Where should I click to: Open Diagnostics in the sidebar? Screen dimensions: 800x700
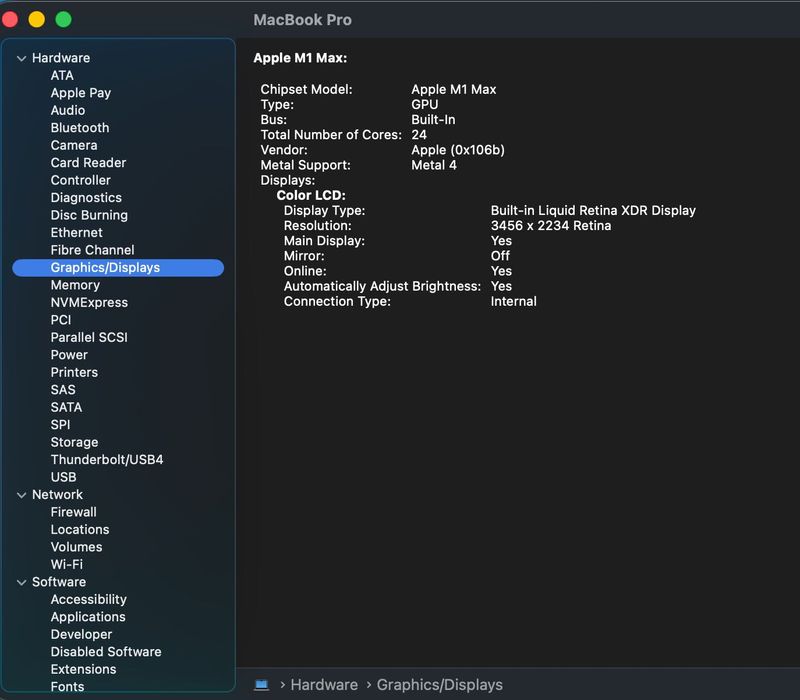click(86, 198)
